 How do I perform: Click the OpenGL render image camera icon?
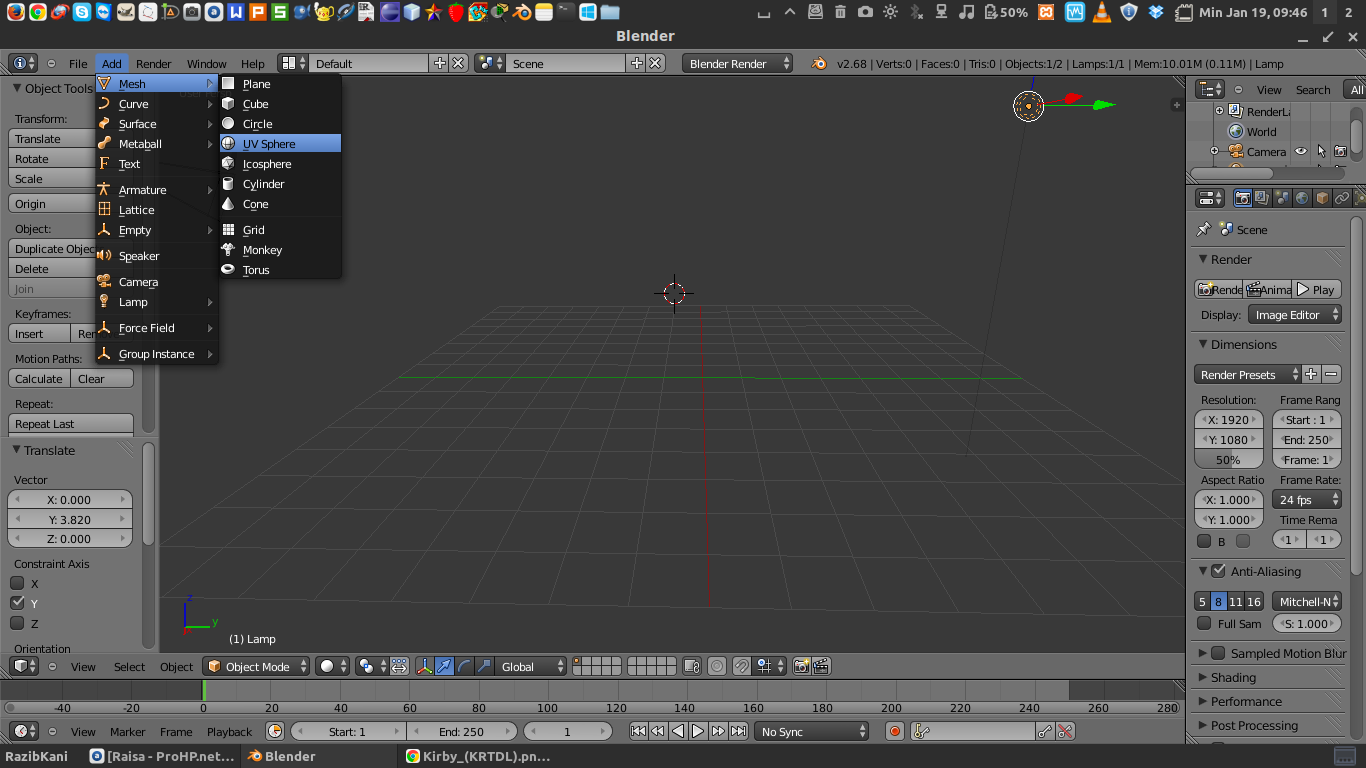pos(801,666)
